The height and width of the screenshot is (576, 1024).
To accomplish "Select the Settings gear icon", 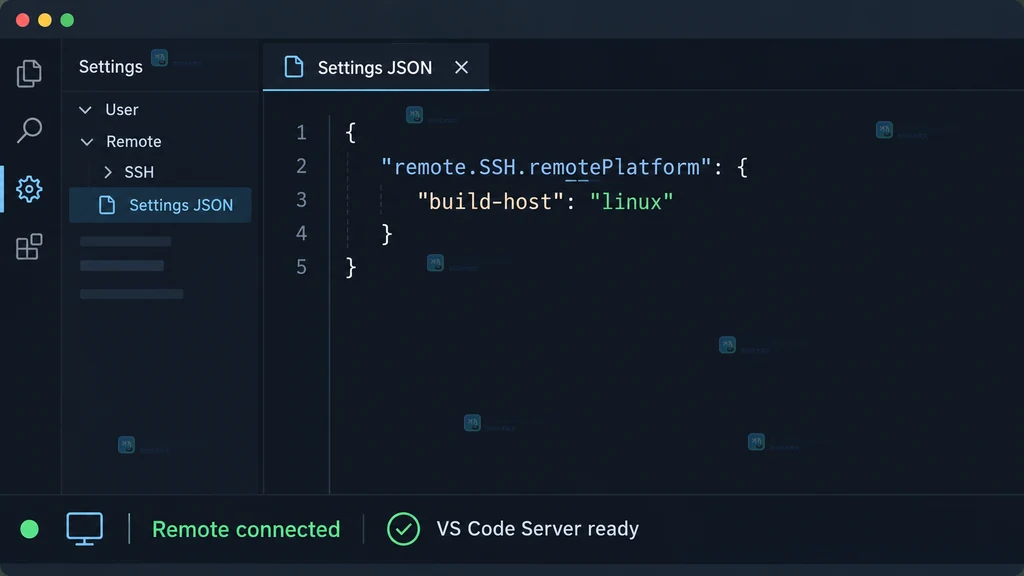I will (29, 189).
